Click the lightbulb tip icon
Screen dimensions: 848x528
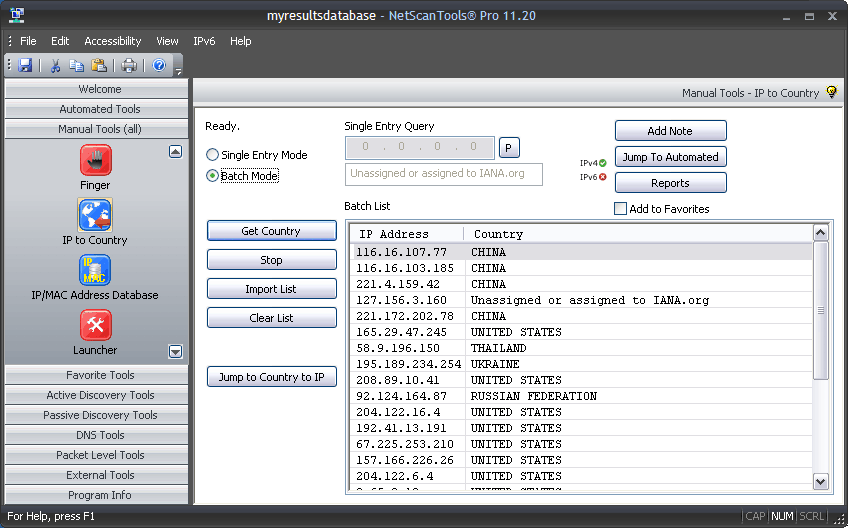tap(831, 92)
